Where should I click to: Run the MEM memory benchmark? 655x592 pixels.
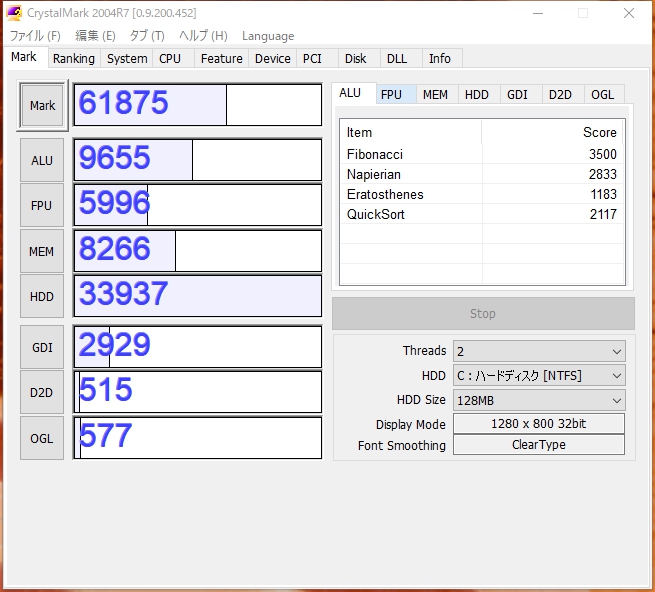[x=42, y=251]
